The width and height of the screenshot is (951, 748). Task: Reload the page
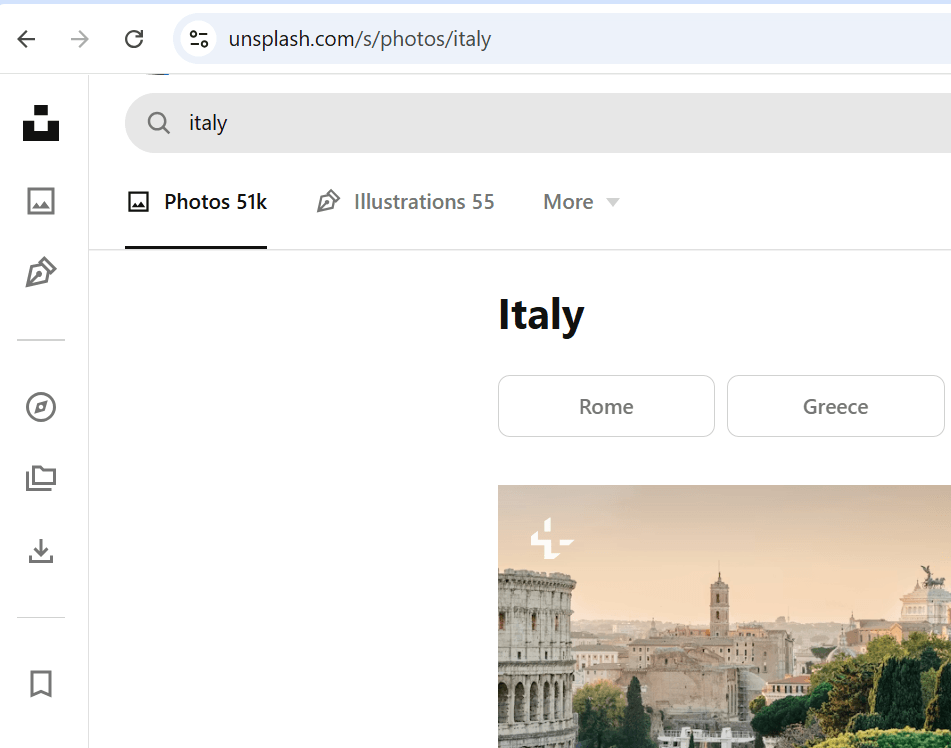133,39
